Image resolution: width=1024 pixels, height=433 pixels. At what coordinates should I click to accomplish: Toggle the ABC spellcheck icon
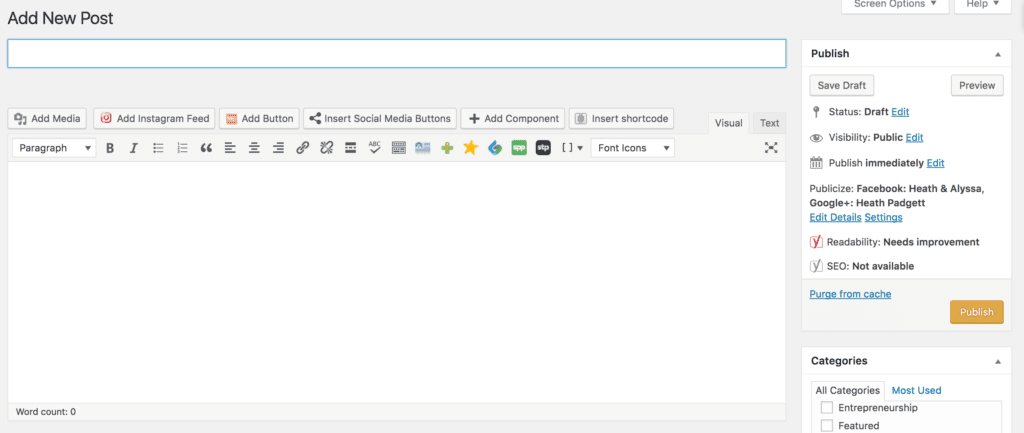point(374,148)
